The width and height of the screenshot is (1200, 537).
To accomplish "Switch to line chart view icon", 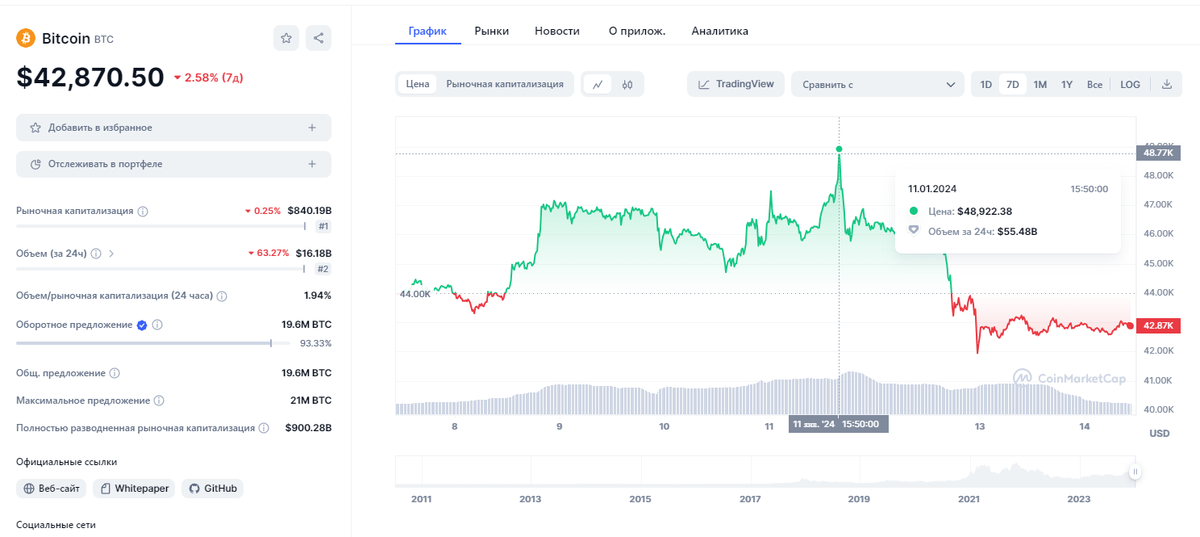I will point(598,85).
